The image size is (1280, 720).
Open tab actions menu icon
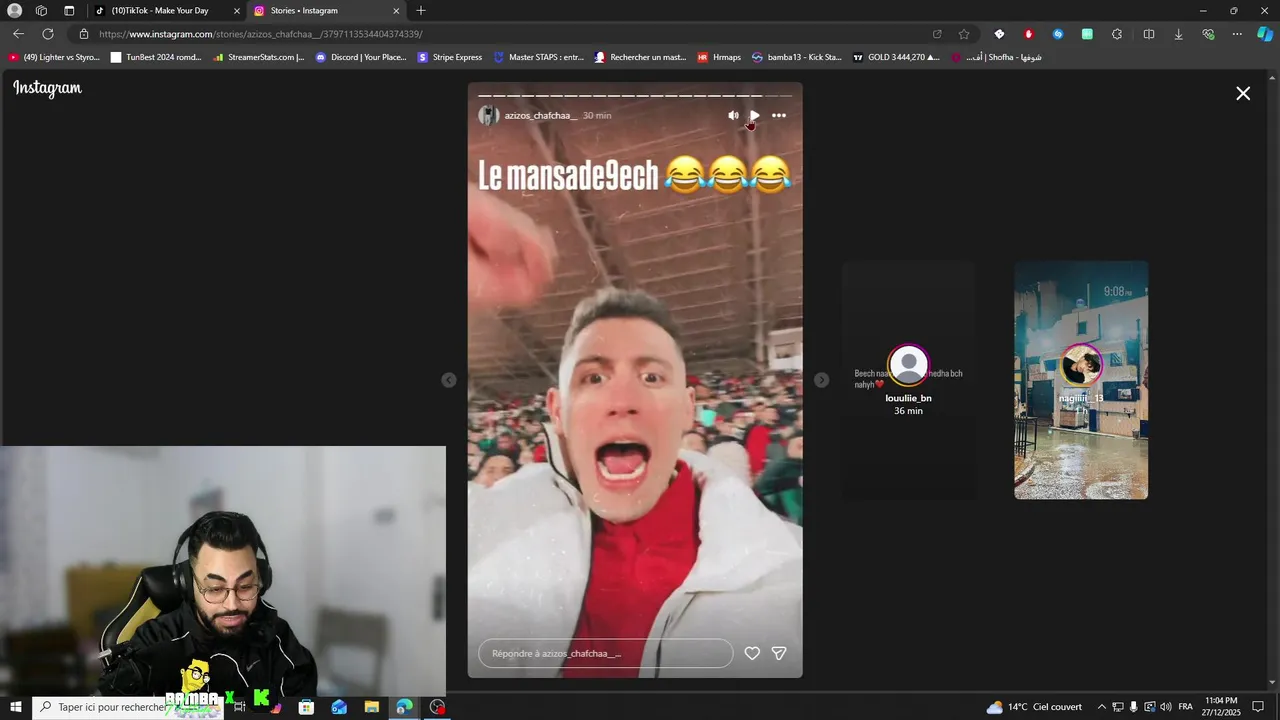(69, 10)
